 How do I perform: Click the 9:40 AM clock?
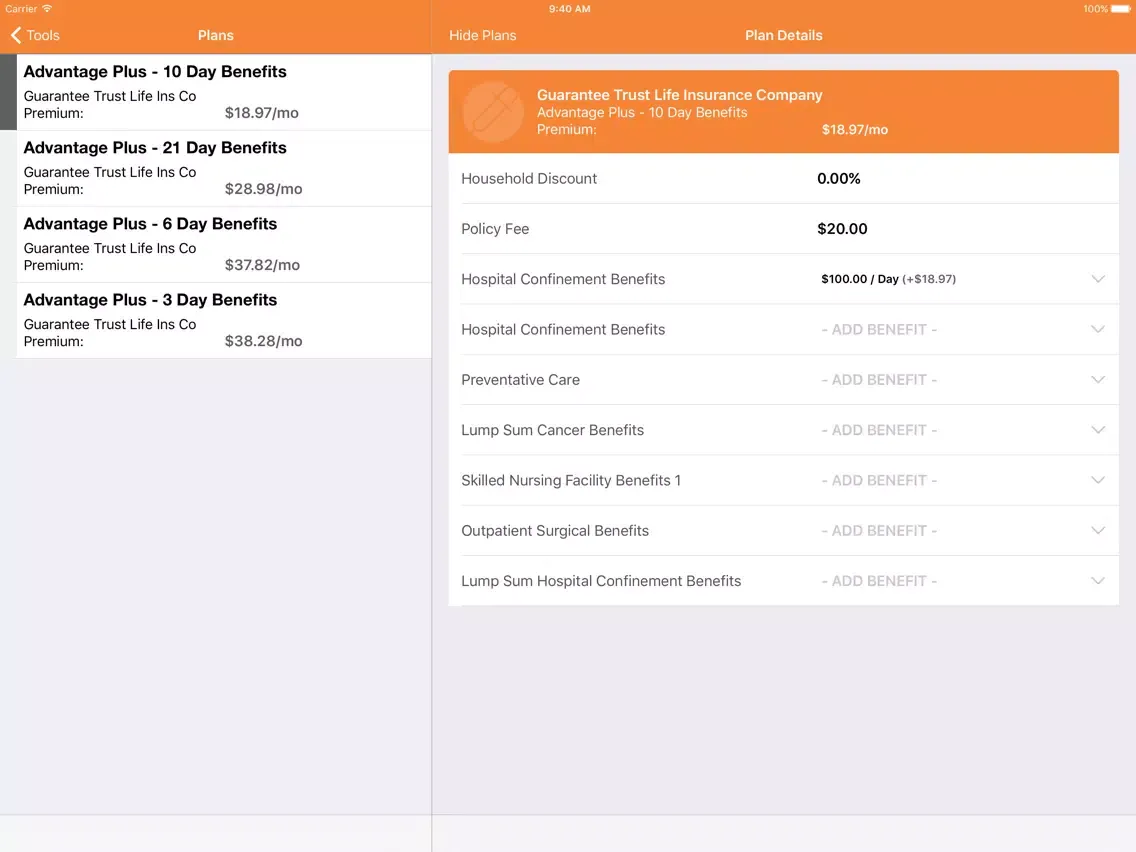(569, 9)
